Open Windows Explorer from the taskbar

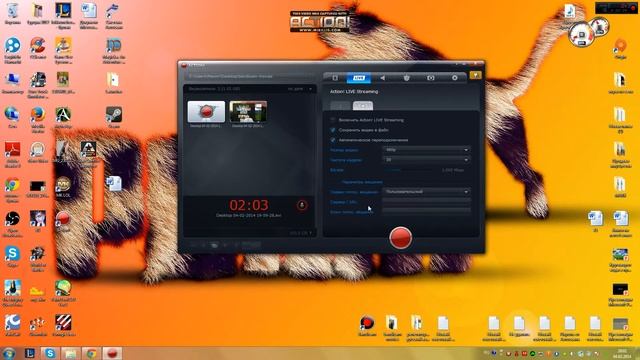click(71, 353)
